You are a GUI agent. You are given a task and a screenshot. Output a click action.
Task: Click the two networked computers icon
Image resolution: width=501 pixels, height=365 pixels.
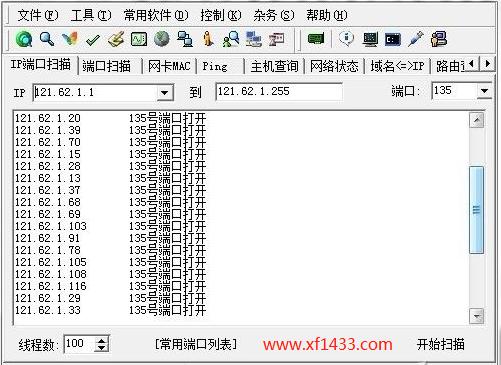coord(185,39)
